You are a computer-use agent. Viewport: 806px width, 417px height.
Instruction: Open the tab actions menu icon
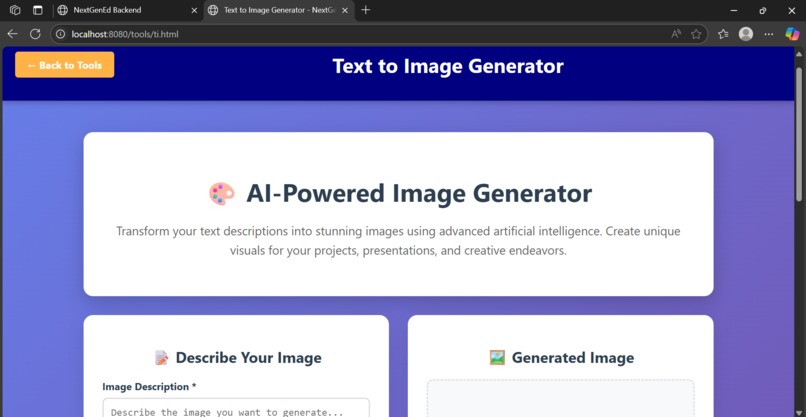coord(38,10)
